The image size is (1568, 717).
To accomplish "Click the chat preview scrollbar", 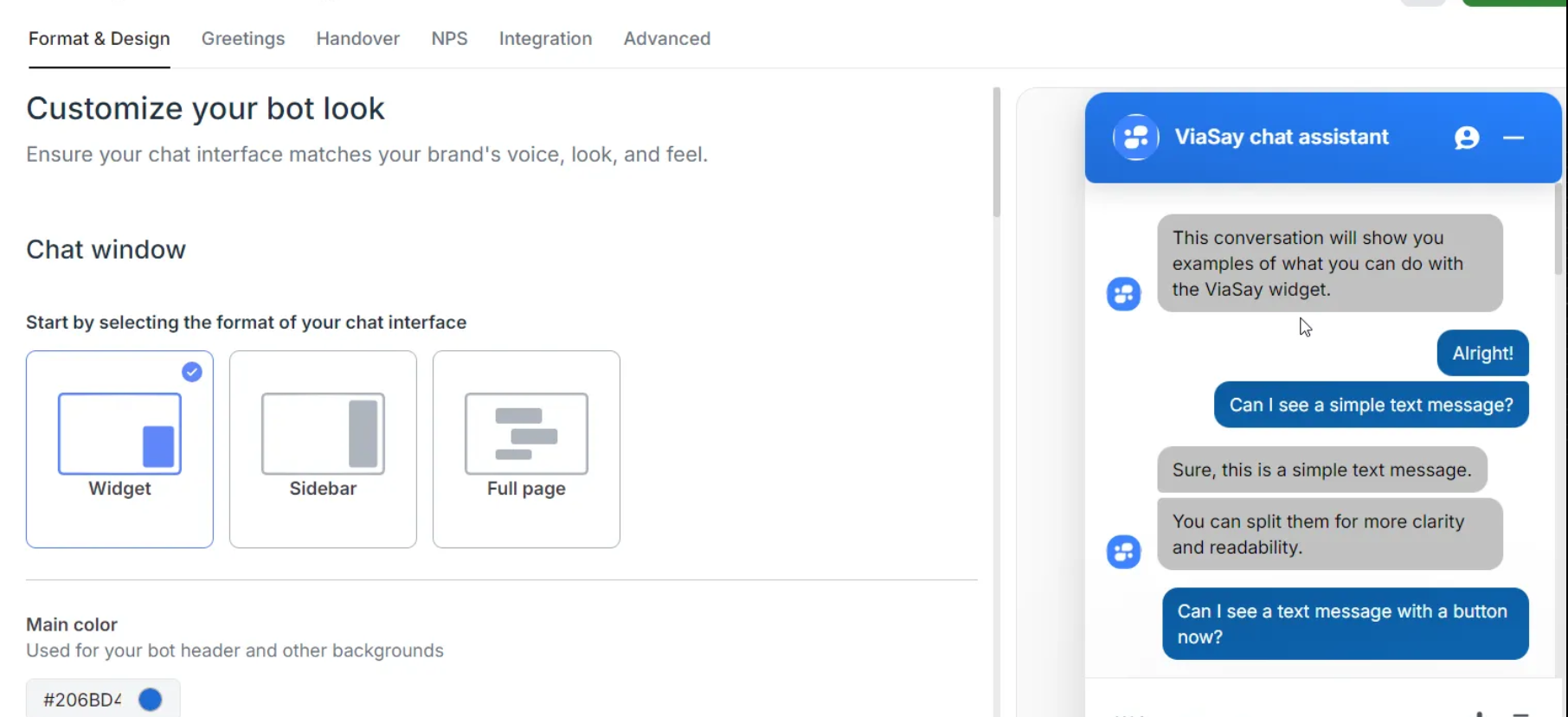I will pos(1558,229).
